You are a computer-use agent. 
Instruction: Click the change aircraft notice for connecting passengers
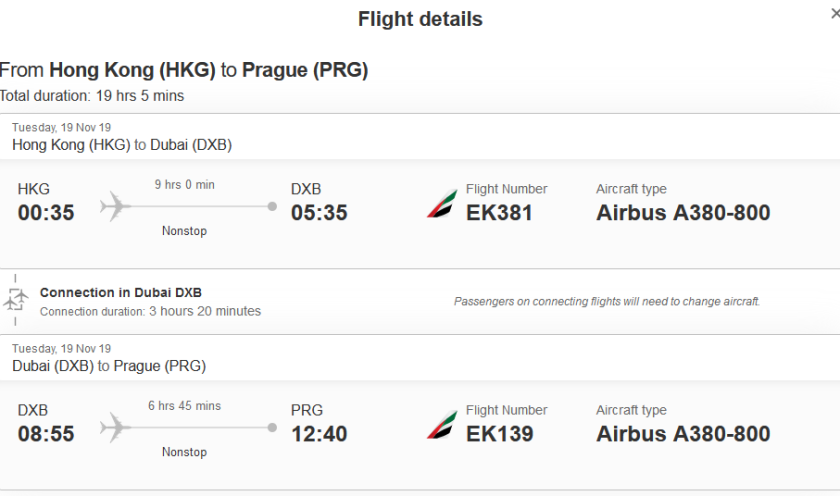click(x=606, y=301)
